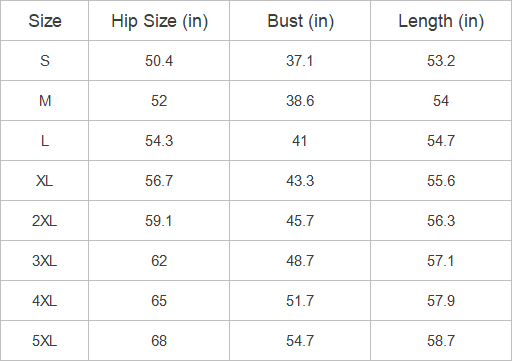Select the 5XL size cell
512x361 pixels.
[x=45, y=341]
